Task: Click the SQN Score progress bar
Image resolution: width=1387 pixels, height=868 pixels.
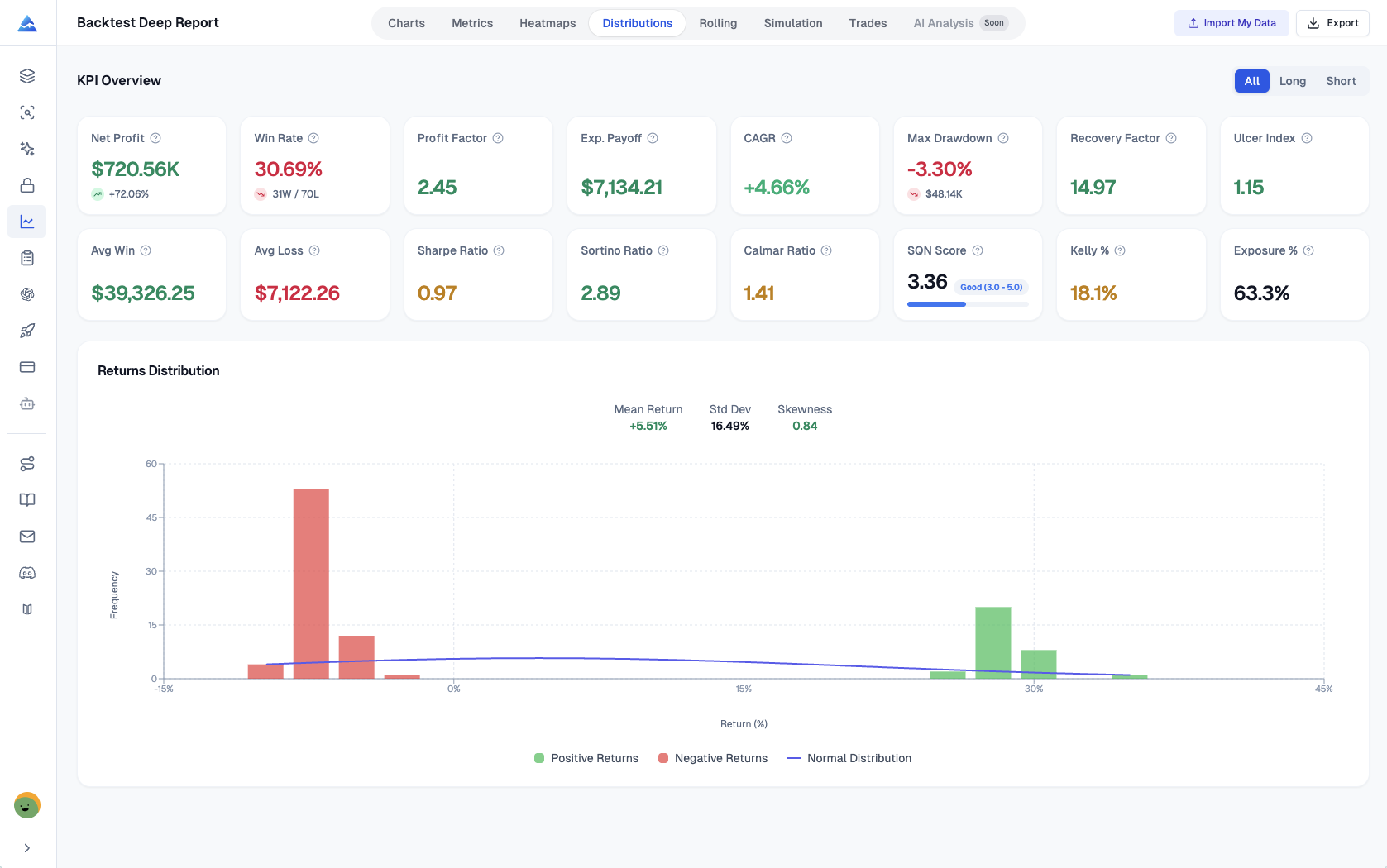Action: point(966,303)
